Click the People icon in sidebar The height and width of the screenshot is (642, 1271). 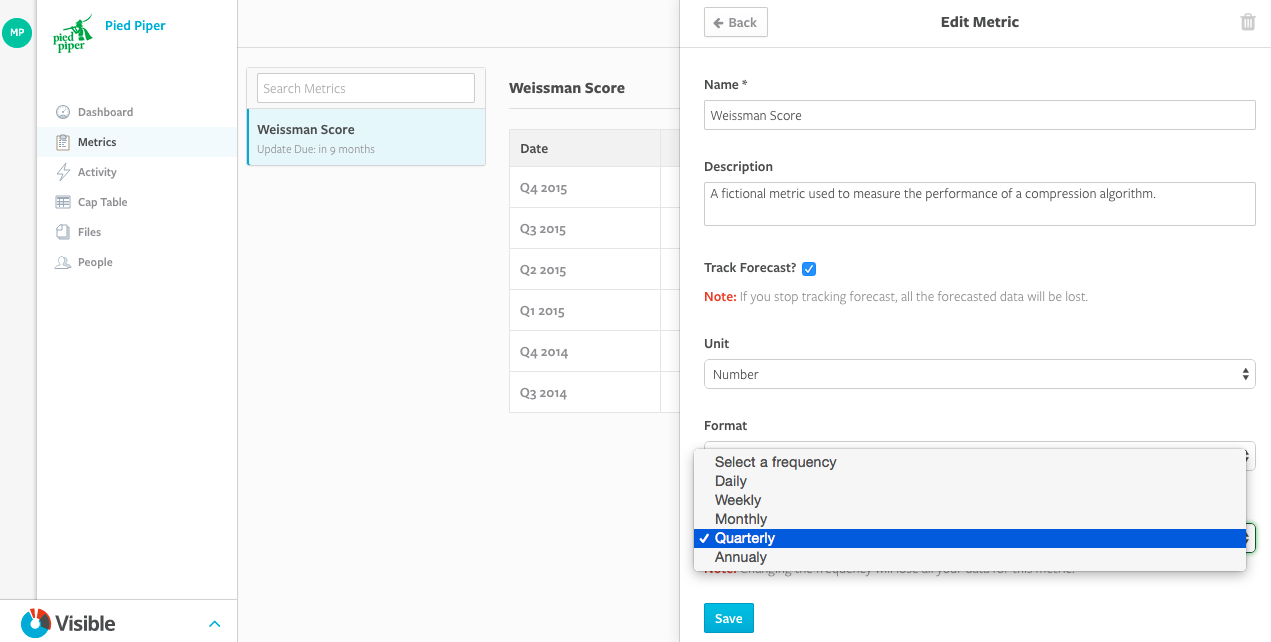click(x=63, y=262)
